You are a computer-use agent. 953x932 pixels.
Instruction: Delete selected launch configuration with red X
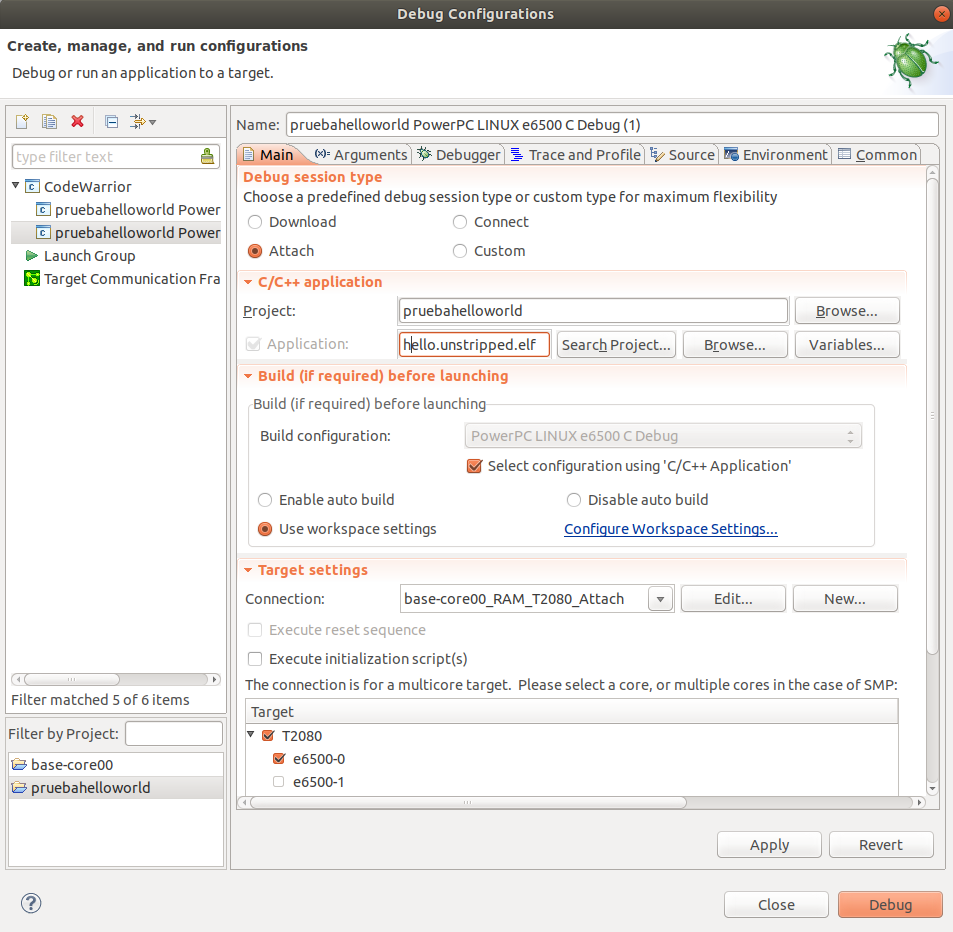click(x=77, y=122)
